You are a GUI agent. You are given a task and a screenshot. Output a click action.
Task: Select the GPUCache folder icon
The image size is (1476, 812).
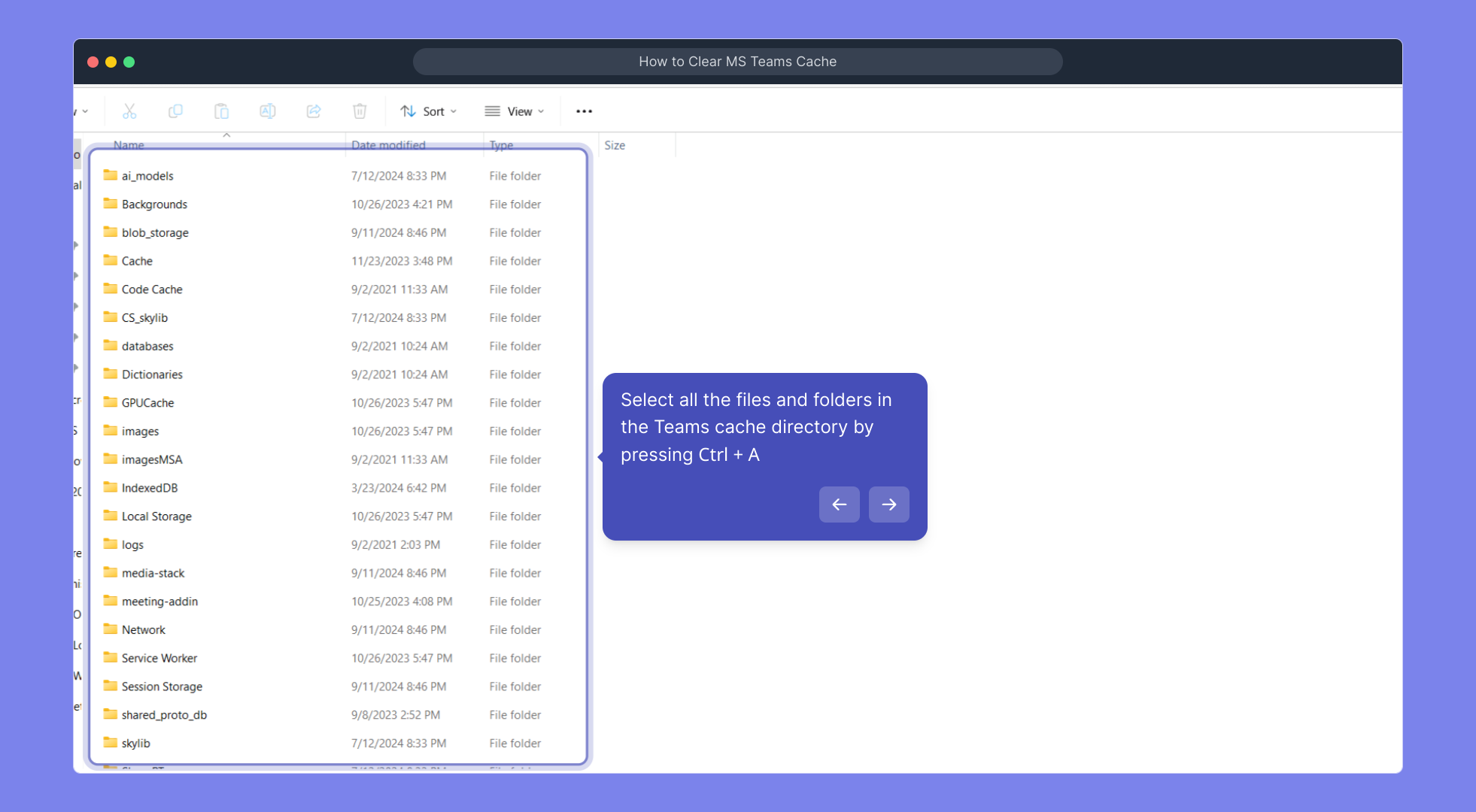point(111,402)
